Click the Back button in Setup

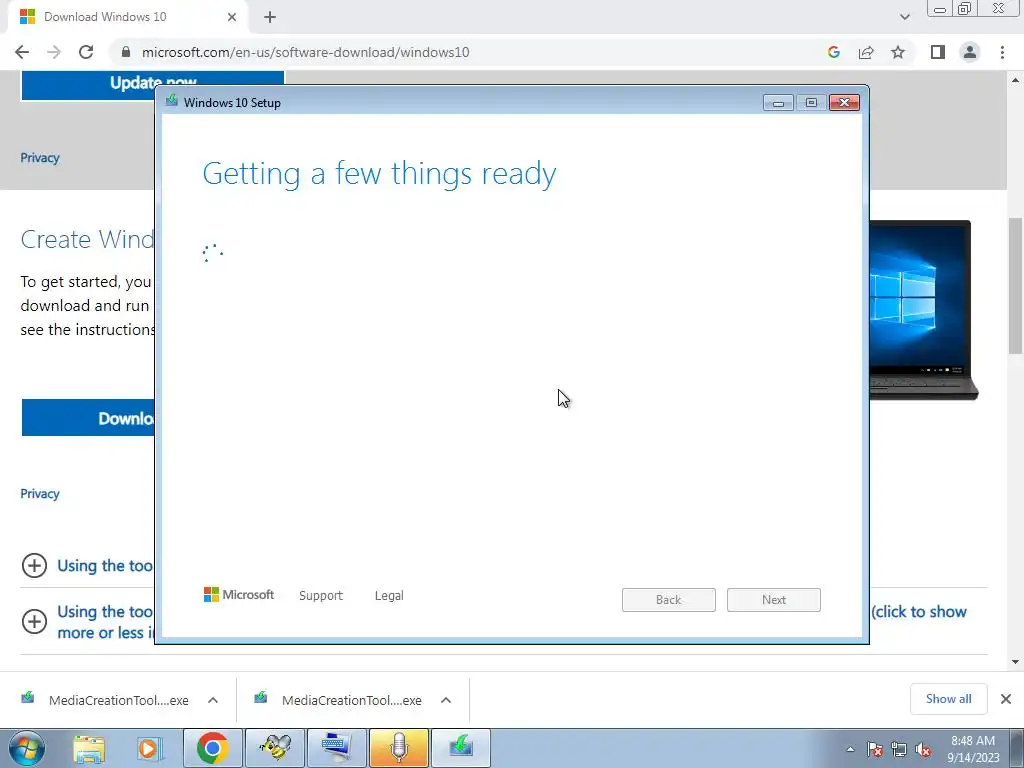tap(669, 600)
